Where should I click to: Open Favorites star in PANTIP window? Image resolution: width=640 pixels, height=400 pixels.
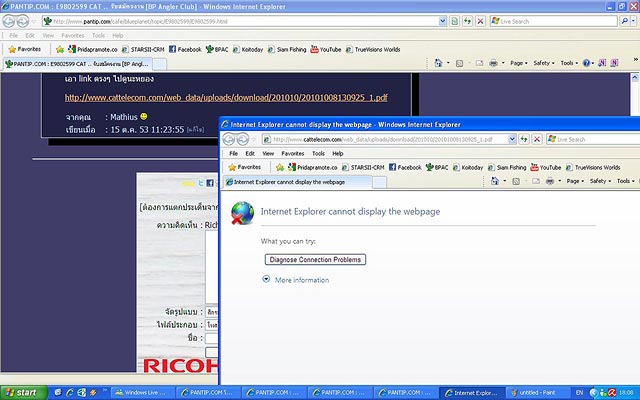(x=25, y=49)
